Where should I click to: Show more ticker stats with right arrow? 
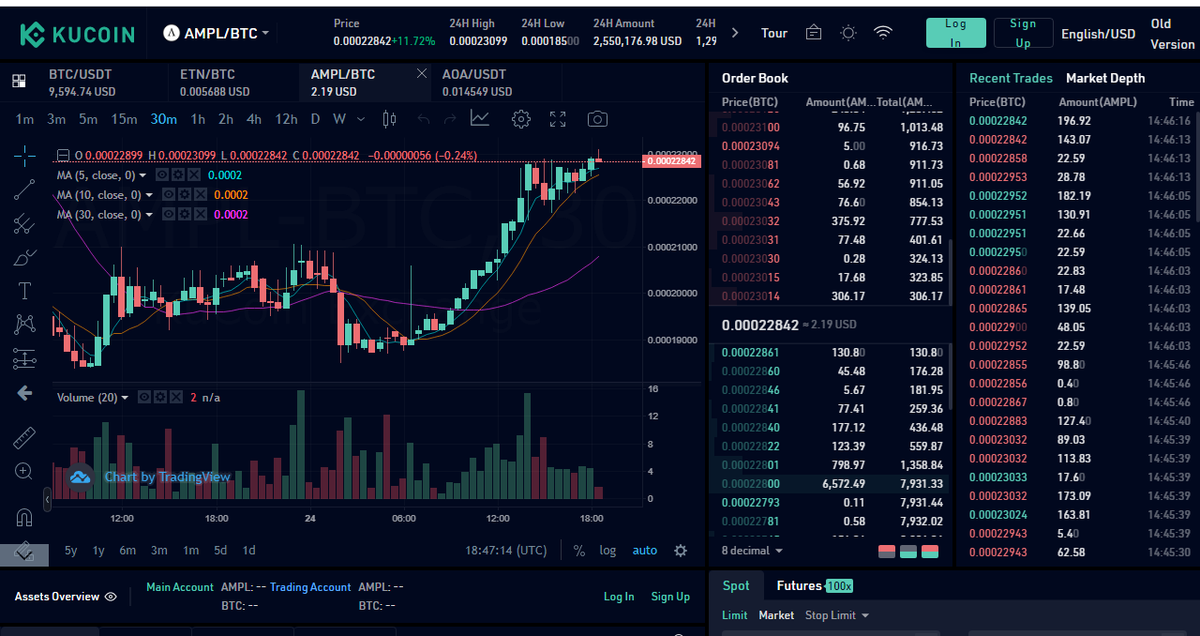click(x=736, y=33)
